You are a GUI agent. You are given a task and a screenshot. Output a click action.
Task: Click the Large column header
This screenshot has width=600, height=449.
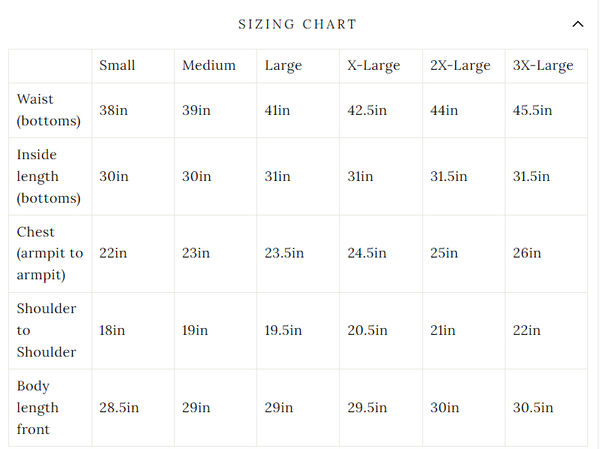coord(283,66)
